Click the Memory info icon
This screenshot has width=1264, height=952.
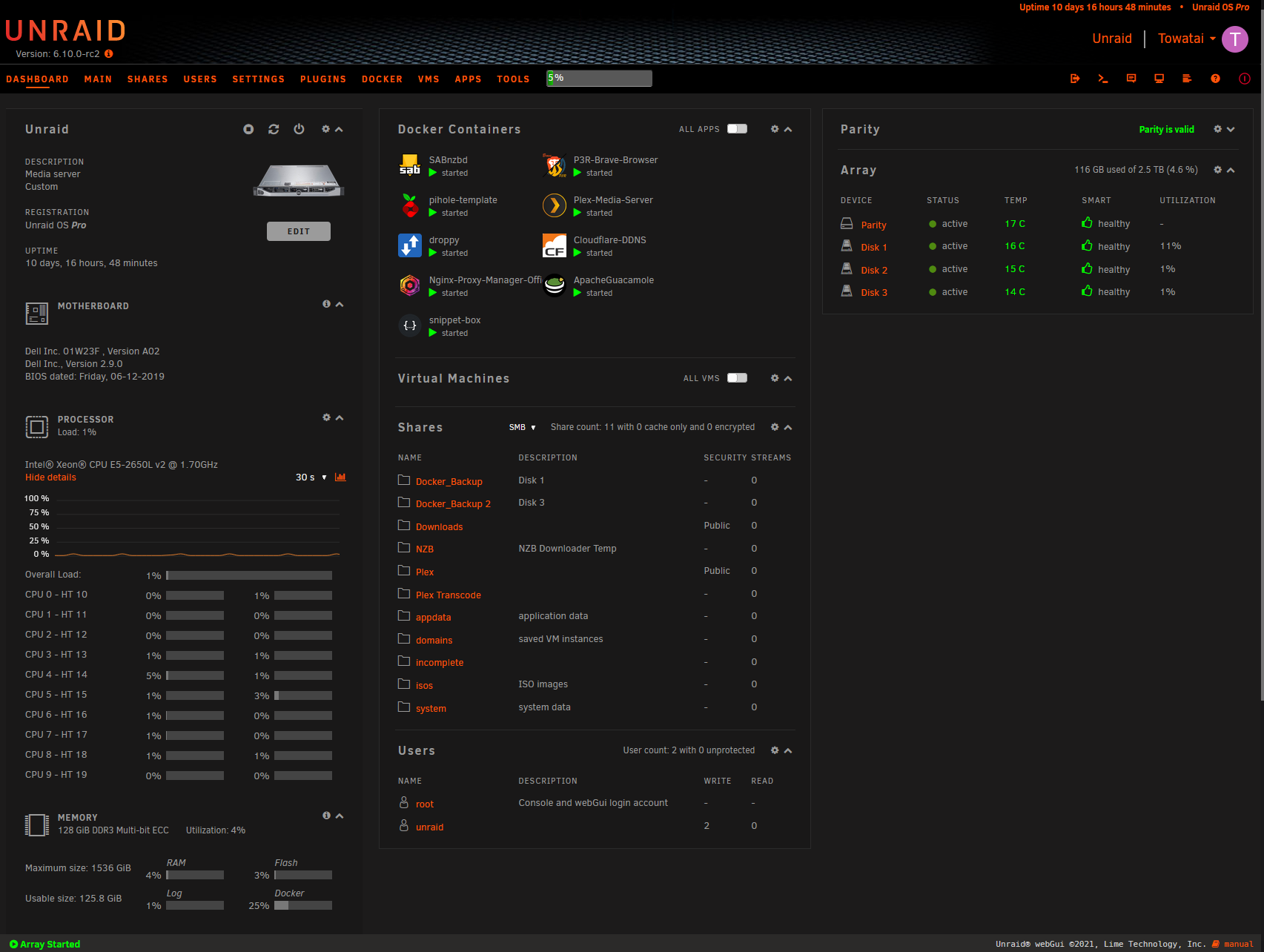326,816
